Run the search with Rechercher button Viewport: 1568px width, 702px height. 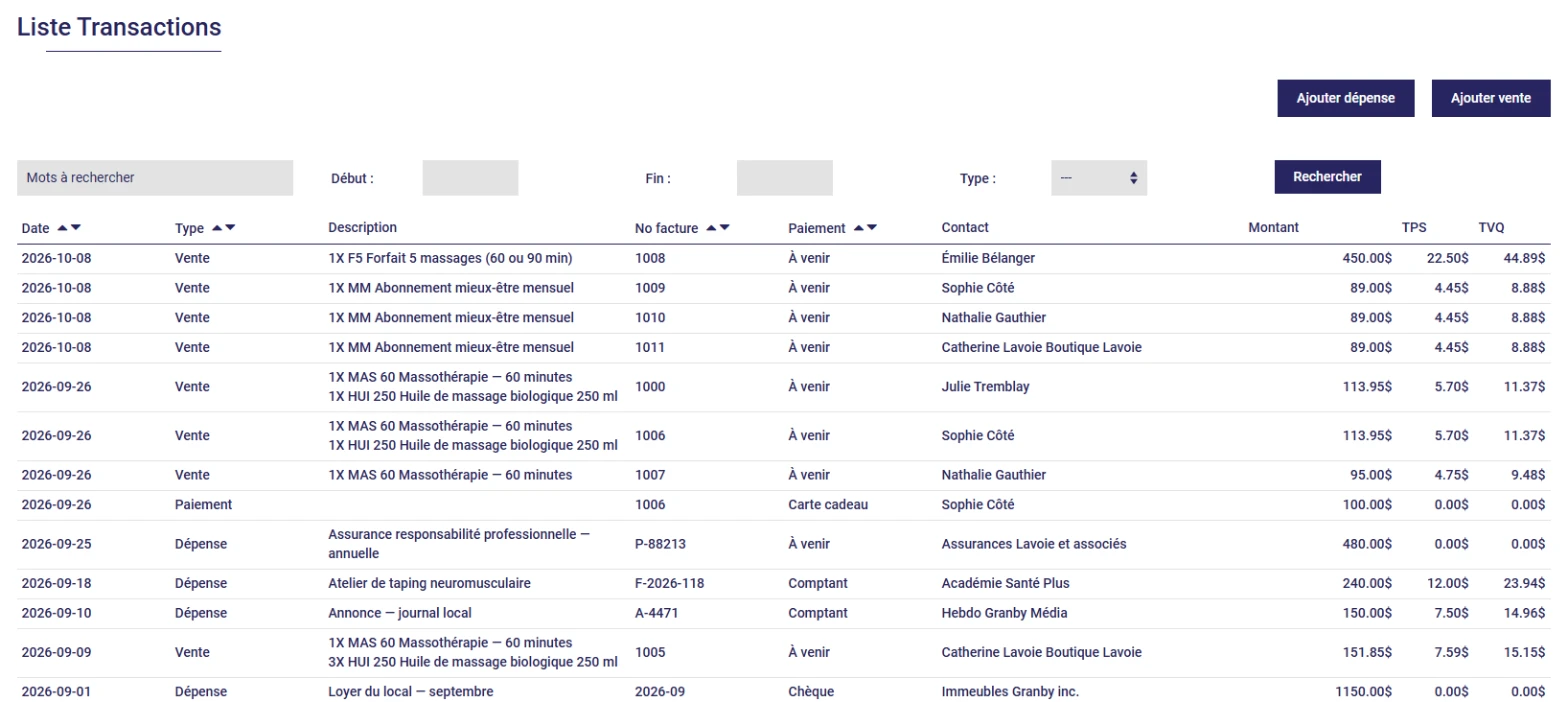1327,176
